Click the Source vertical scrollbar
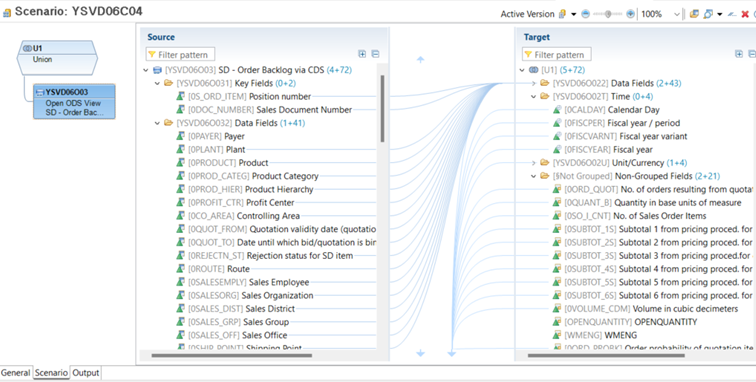 382,109
